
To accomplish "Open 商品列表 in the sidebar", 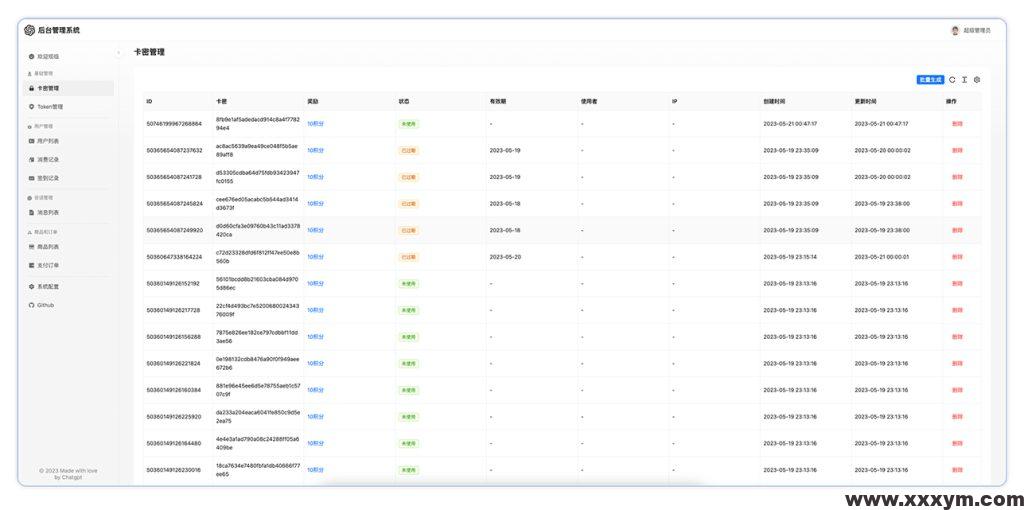I will coord(48,246).
